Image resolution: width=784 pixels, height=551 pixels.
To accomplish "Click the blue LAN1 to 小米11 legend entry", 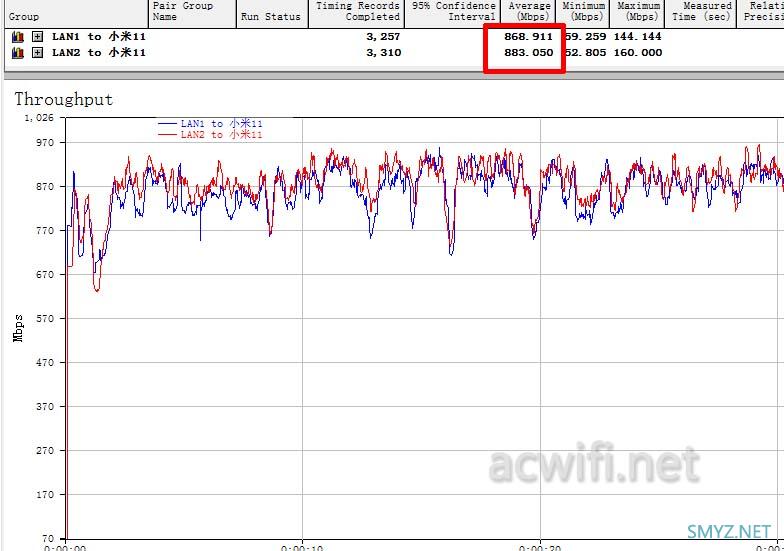I will click(x=210, y=124).
